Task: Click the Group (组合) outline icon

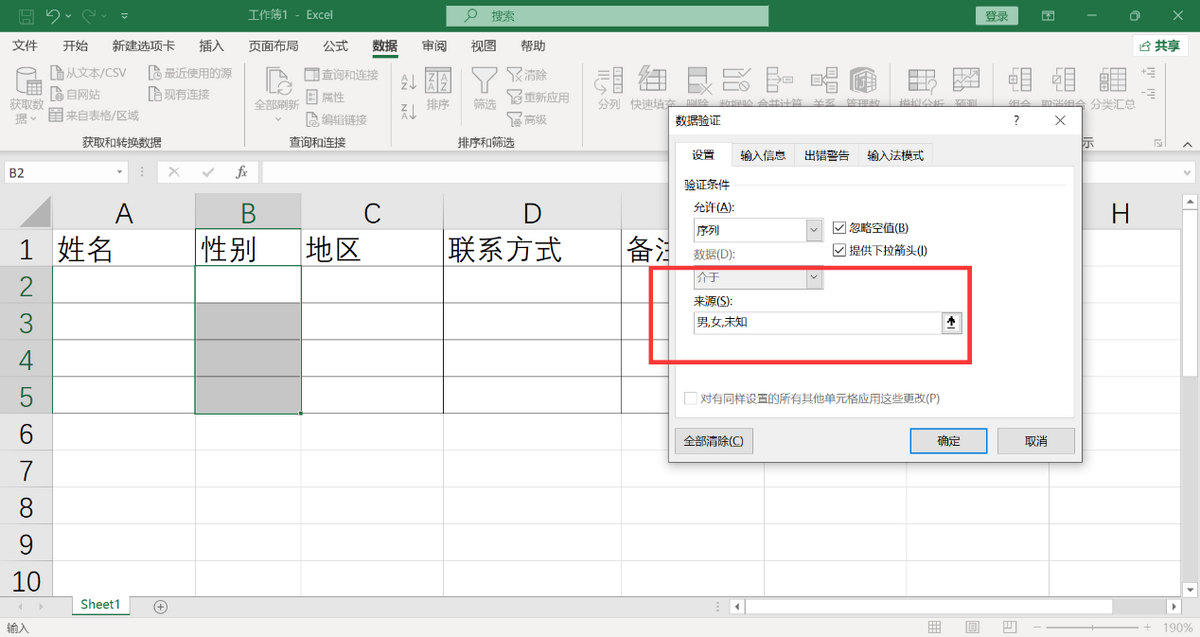Action: [1020, 82]
